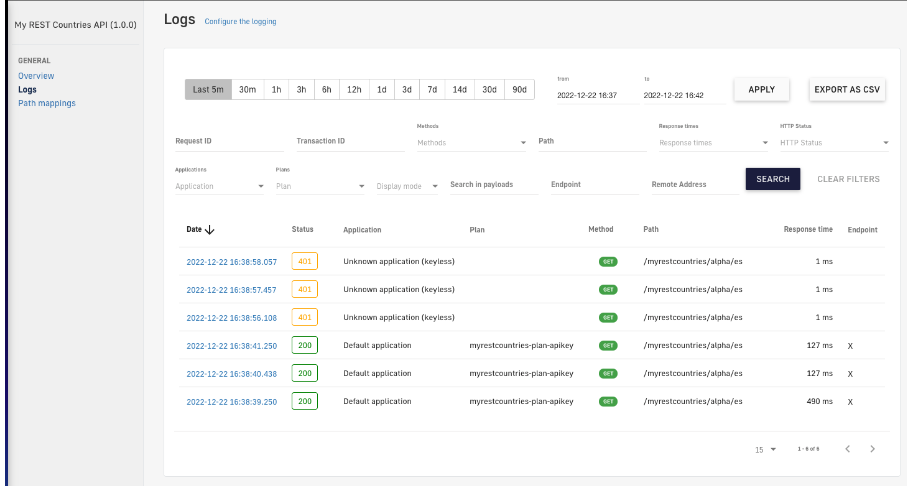
Task: Expand the HTTP Status dropdown
Action: coord(833,143)
